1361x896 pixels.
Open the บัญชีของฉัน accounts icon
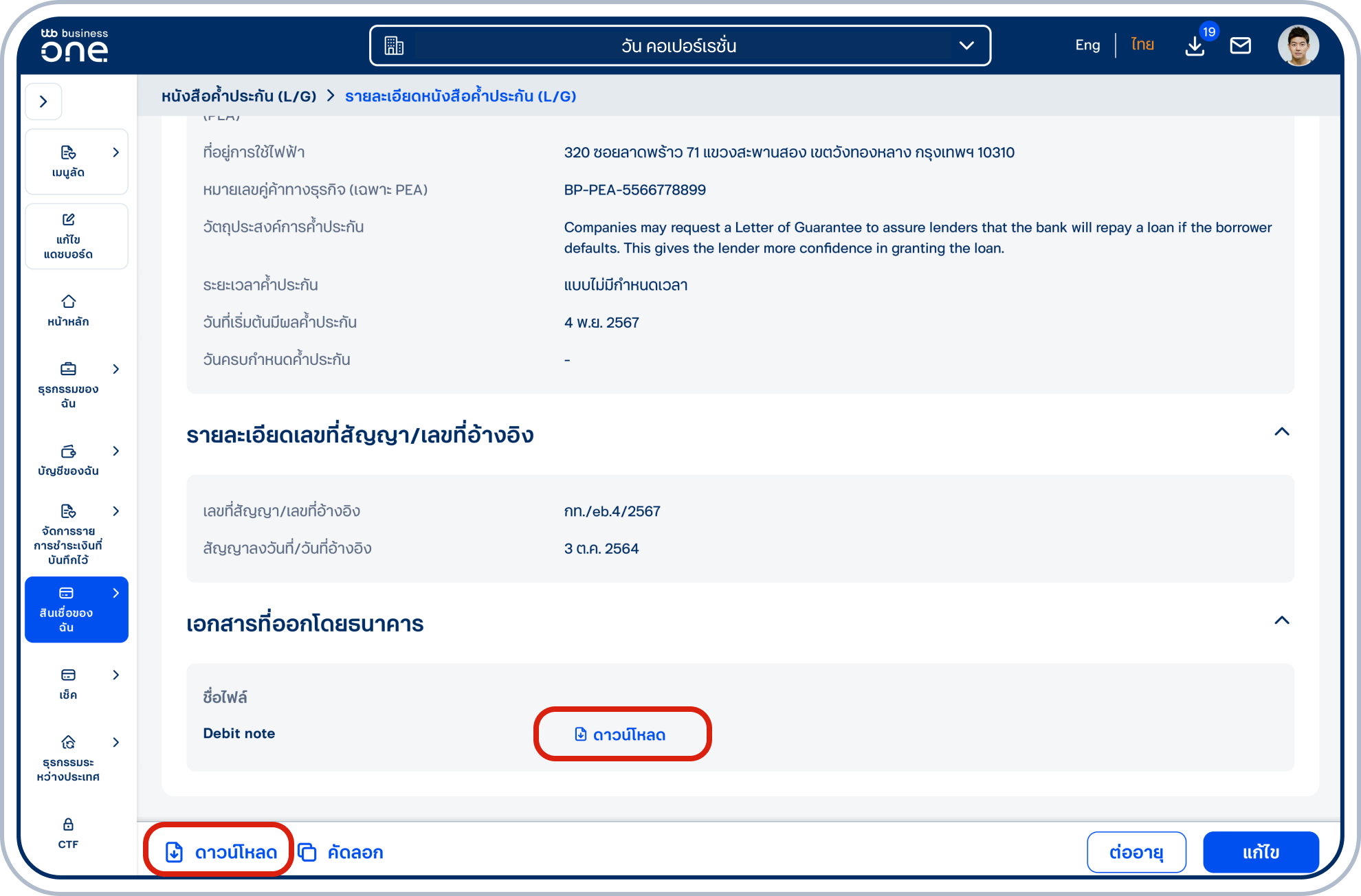click(67, 451)
